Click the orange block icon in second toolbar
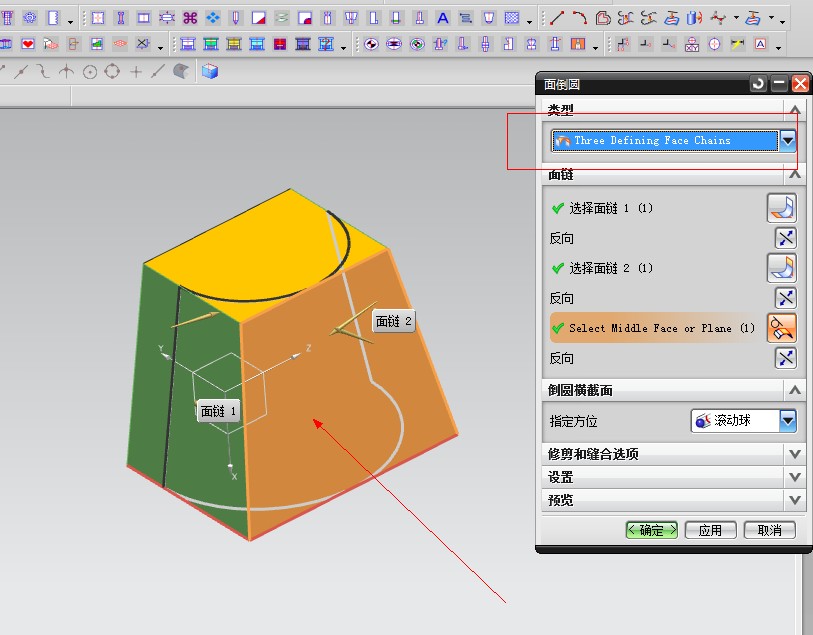The width and height of the screenshot is (813, 635). point(578,45)
